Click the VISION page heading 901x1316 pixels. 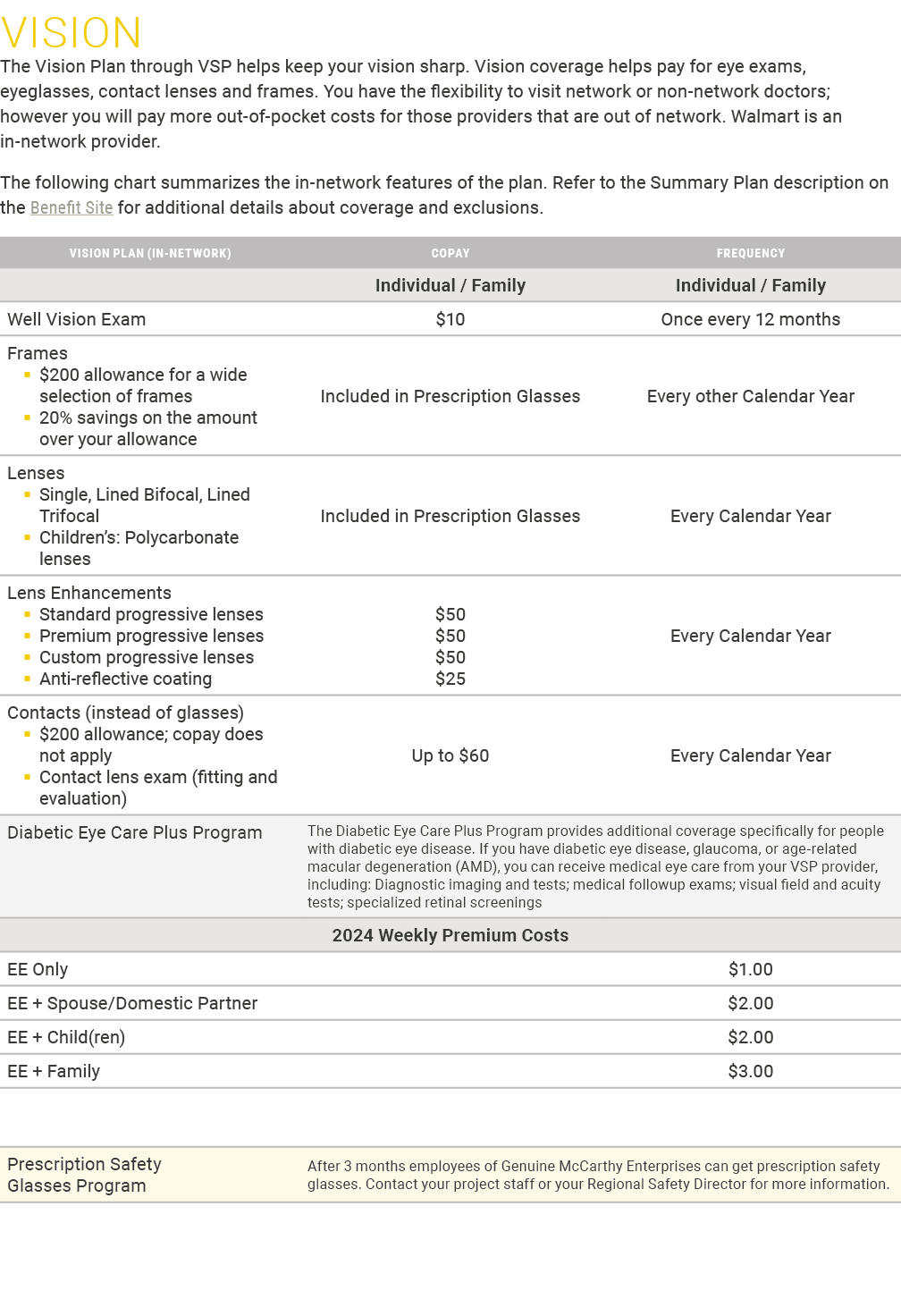click(72, 33)
